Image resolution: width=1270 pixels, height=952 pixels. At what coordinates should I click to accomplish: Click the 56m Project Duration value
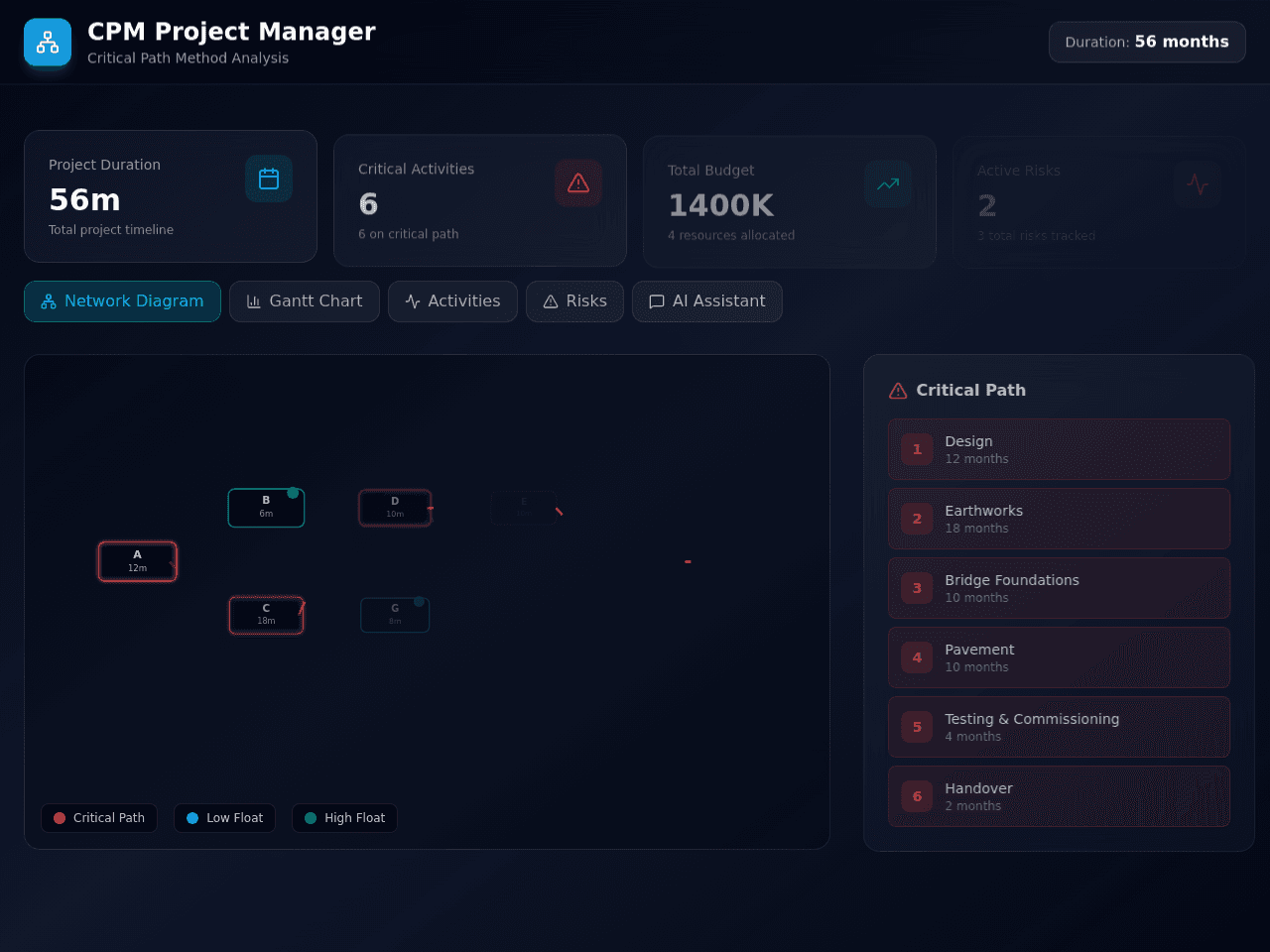click(x=84, y=200)
